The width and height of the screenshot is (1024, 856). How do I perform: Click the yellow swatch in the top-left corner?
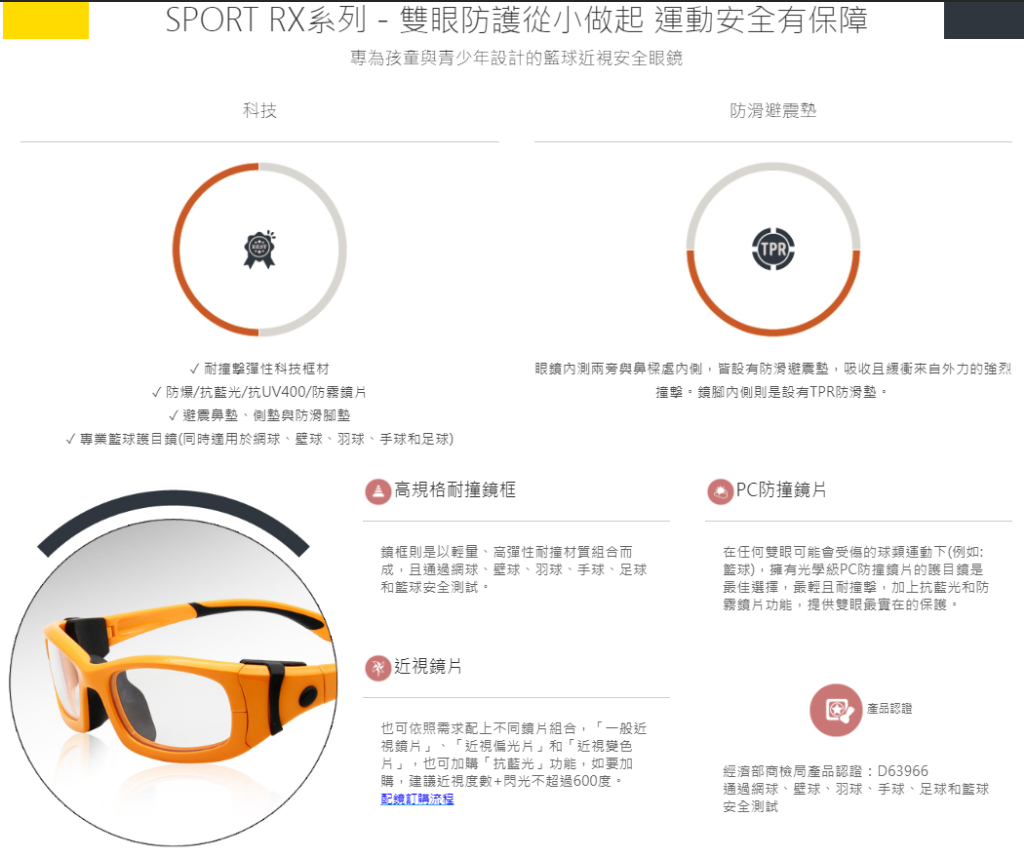(x=47, y=21)
